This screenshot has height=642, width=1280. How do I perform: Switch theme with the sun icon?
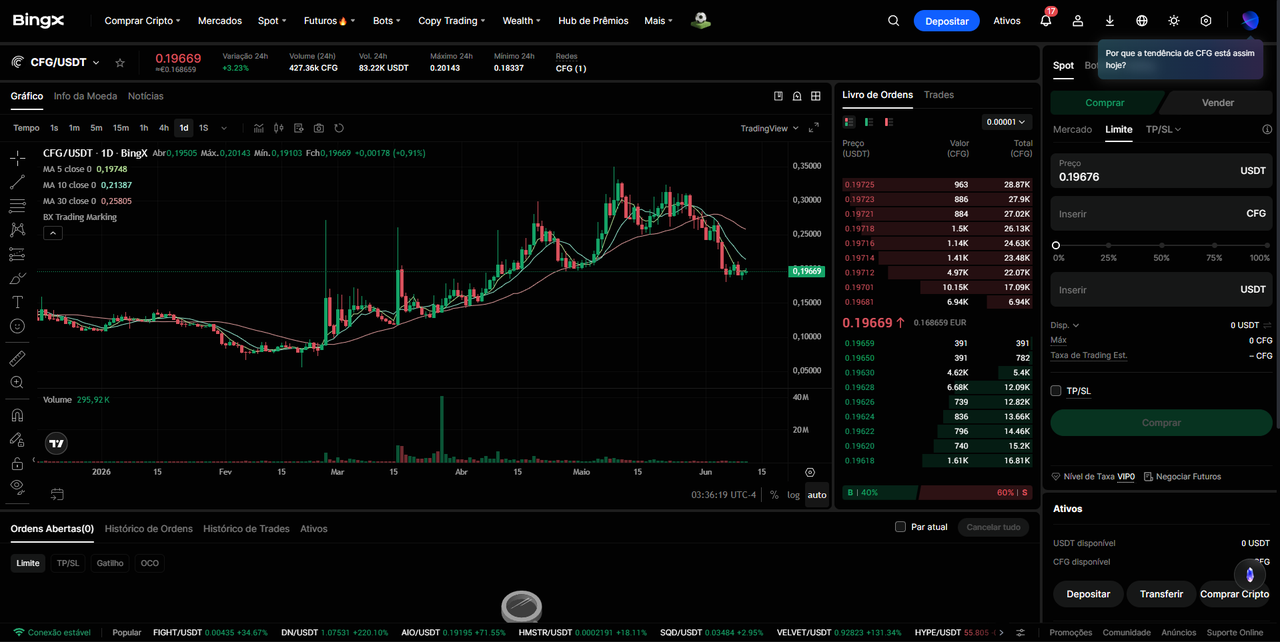pyautogui.click(x=1174, y=21)
